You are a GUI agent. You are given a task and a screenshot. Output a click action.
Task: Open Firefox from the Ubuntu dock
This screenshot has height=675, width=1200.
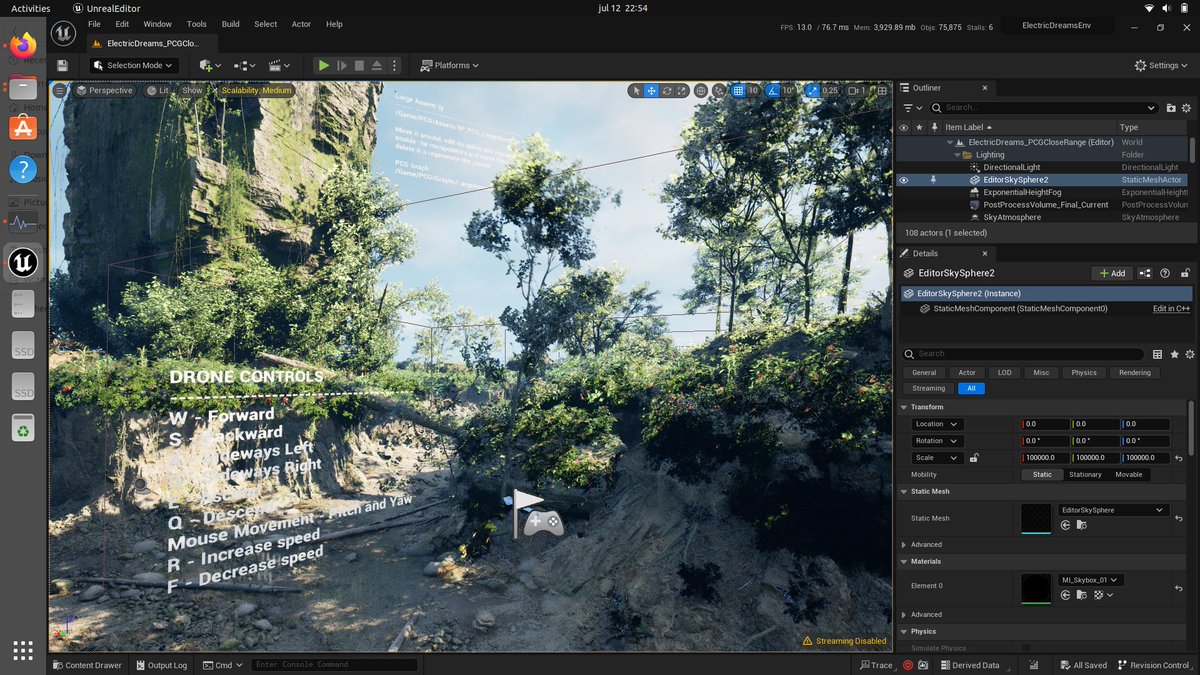23,44
